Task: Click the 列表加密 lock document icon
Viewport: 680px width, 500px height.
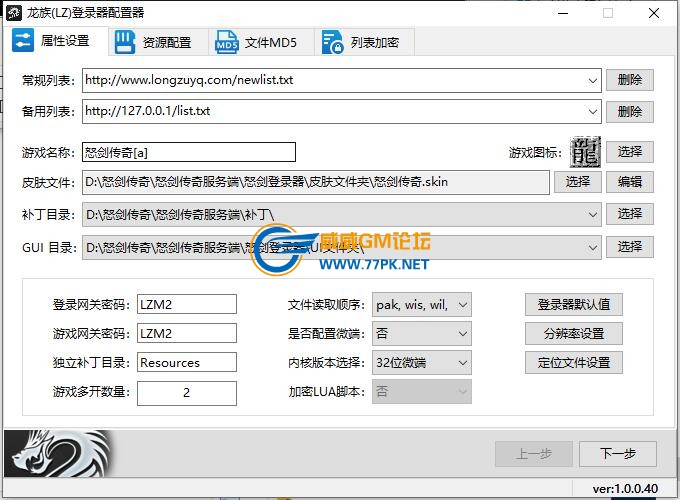Action: (x=333, y=42)
